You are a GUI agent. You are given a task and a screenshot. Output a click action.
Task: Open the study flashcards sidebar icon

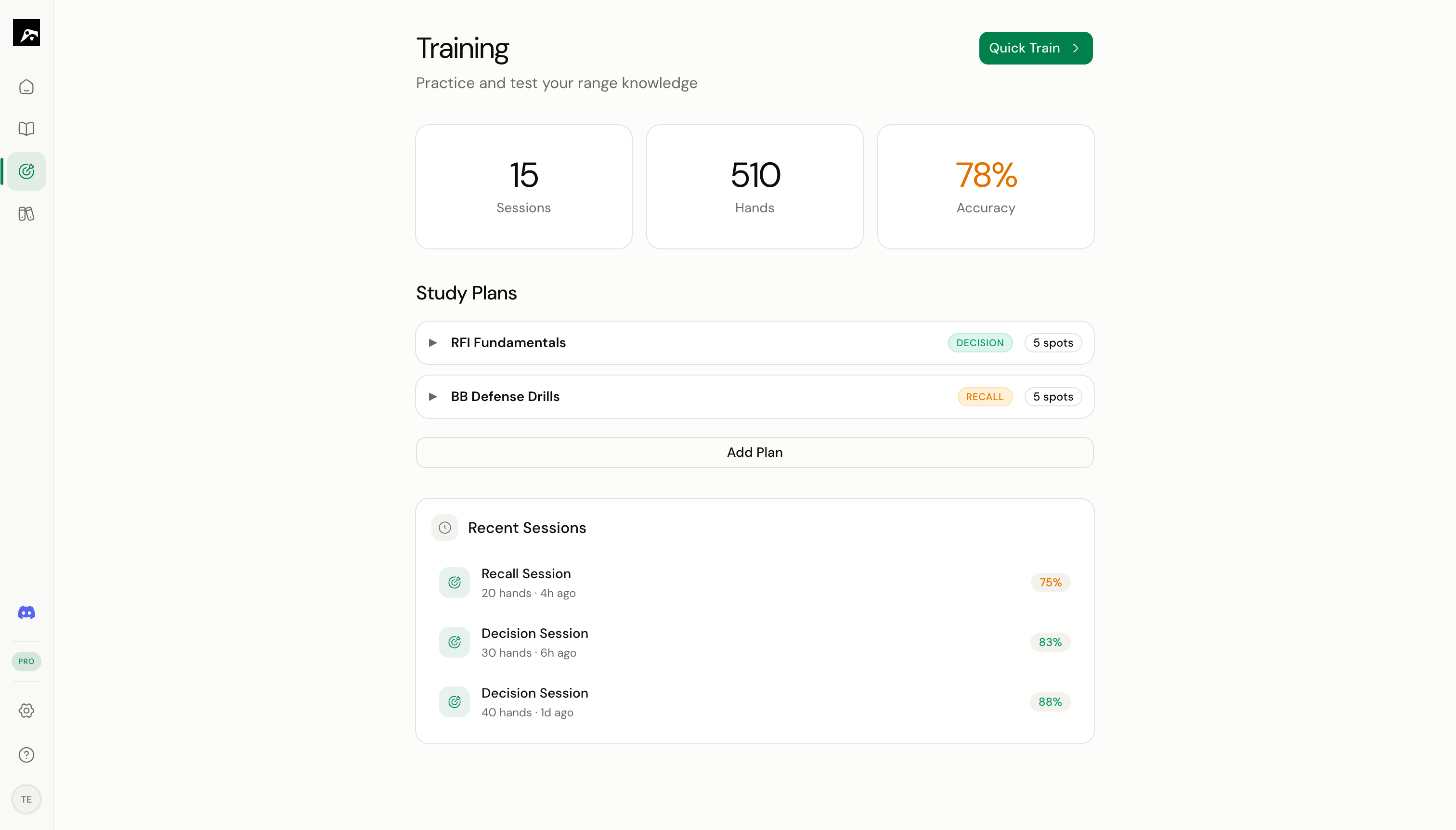pos(26,213)
